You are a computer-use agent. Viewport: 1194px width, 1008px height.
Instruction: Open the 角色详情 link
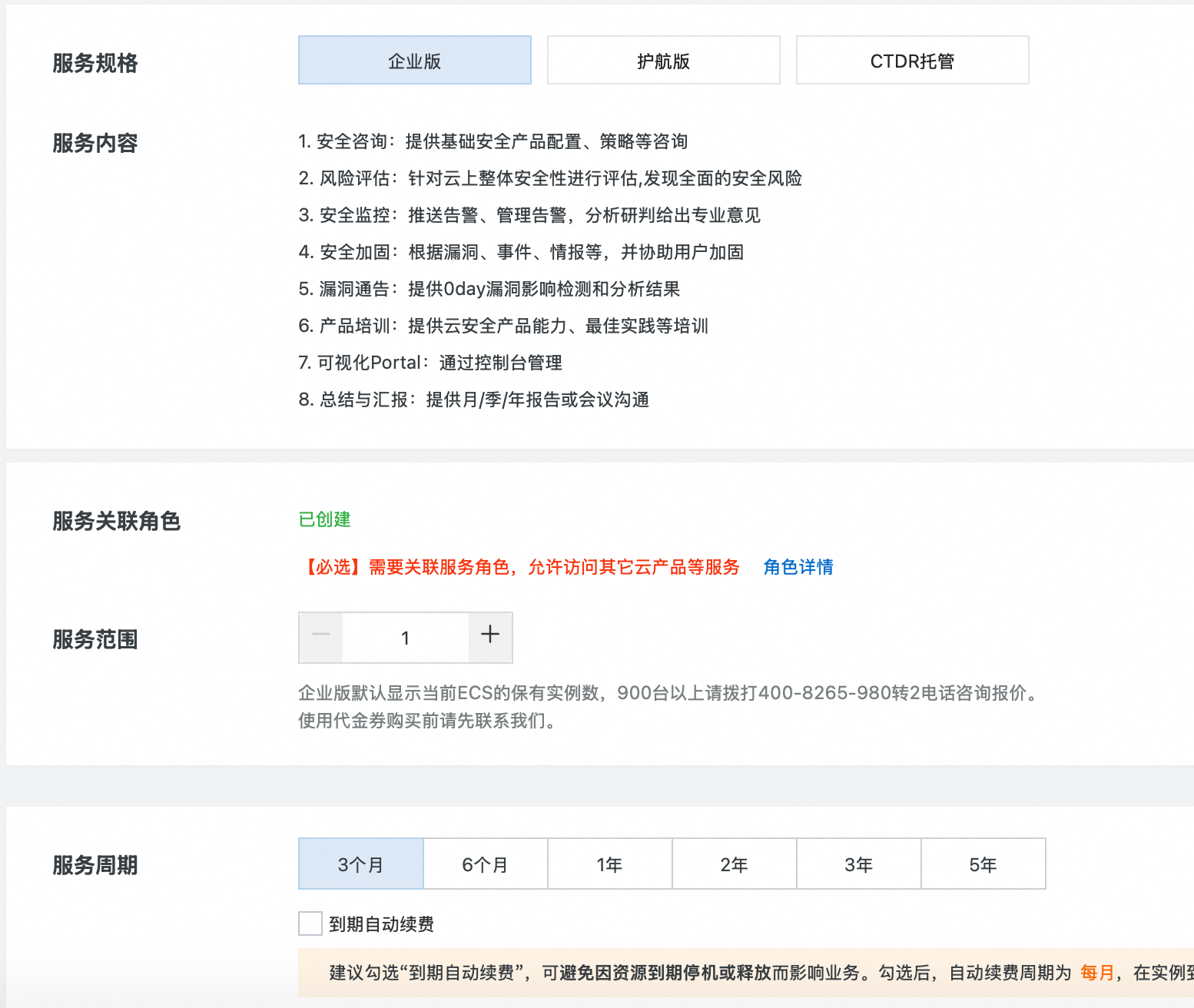798,567
